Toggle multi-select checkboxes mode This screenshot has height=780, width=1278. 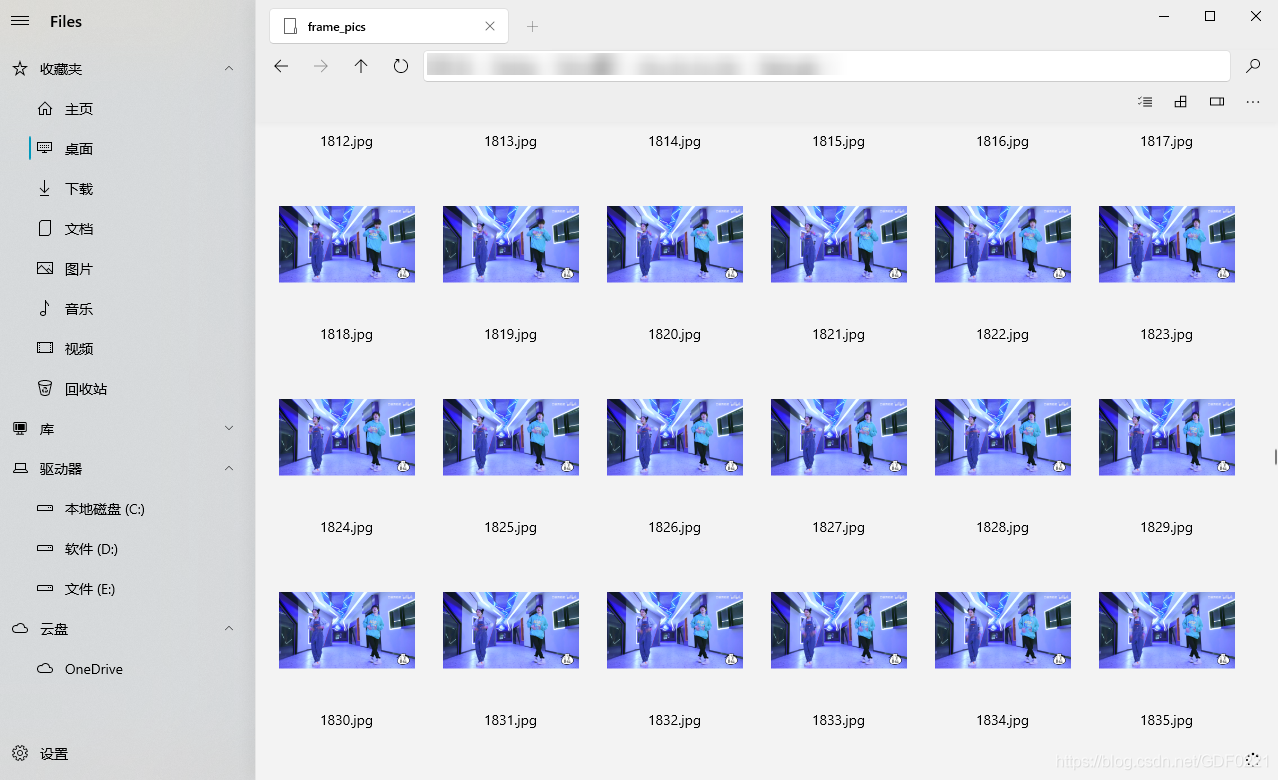[x=1145, y=101]
